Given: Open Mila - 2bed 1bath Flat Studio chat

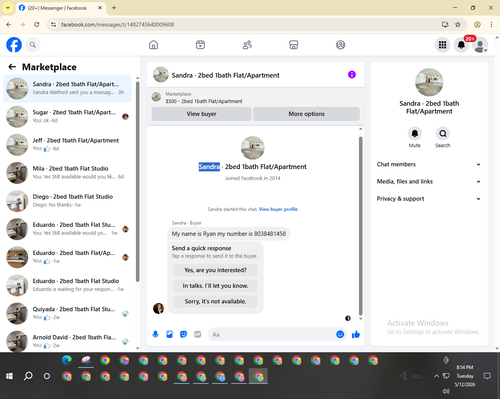Looking at the screenshot, I should (67, 173).
